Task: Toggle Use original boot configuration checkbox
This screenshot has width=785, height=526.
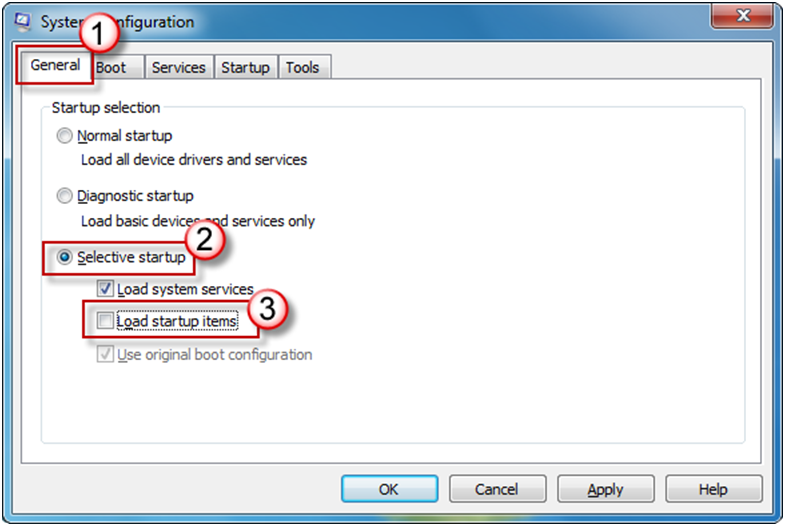Action: click(x=105, y=355)
